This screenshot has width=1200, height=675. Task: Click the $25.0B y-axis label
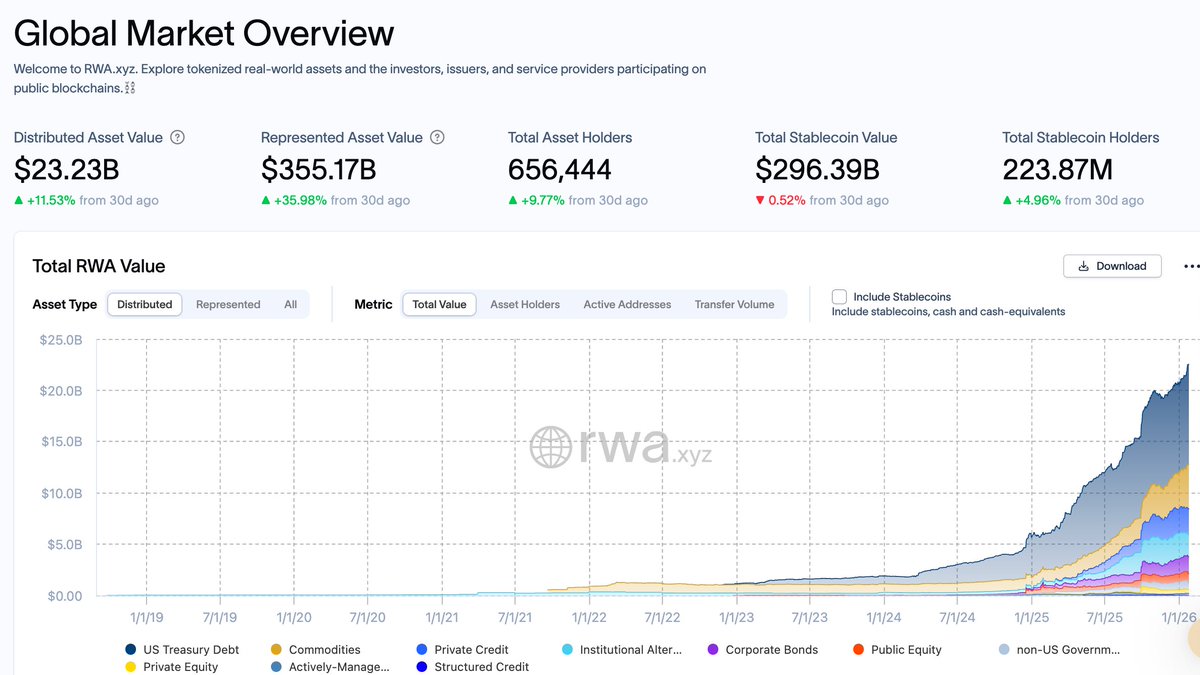[x=62, y=340]
